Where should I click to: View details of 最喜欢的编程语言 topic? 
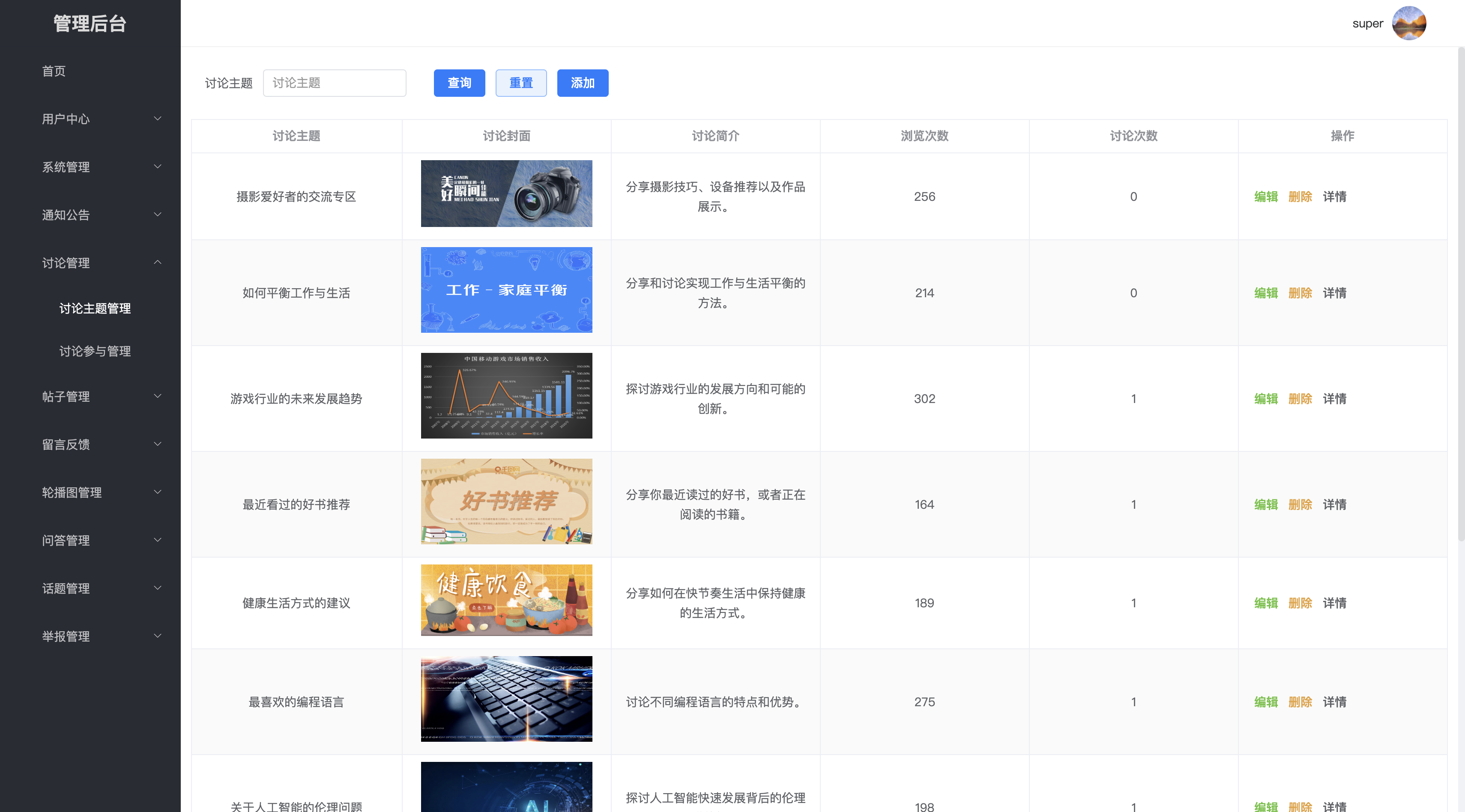tap(1335, 702)
